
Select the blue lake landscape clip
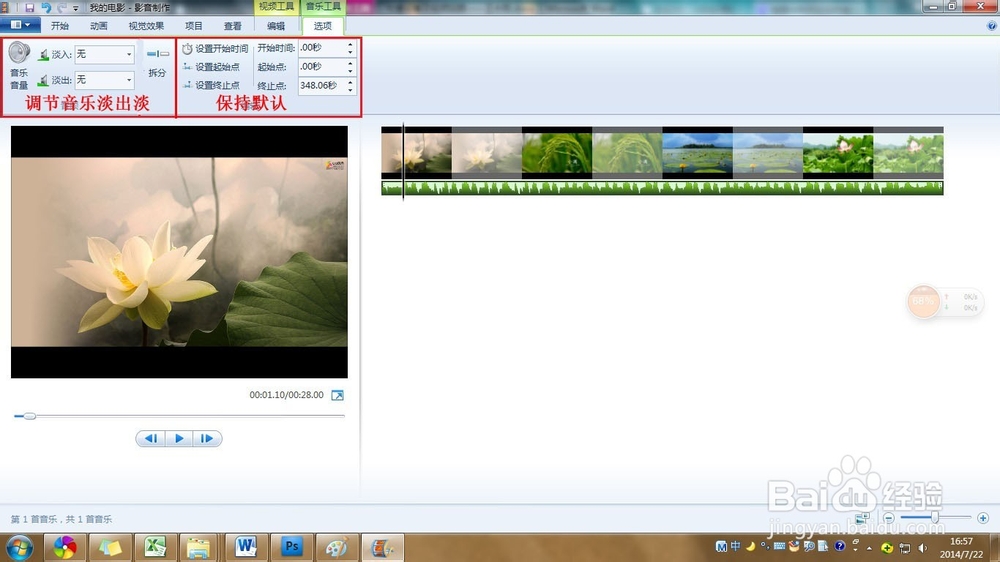697,152
